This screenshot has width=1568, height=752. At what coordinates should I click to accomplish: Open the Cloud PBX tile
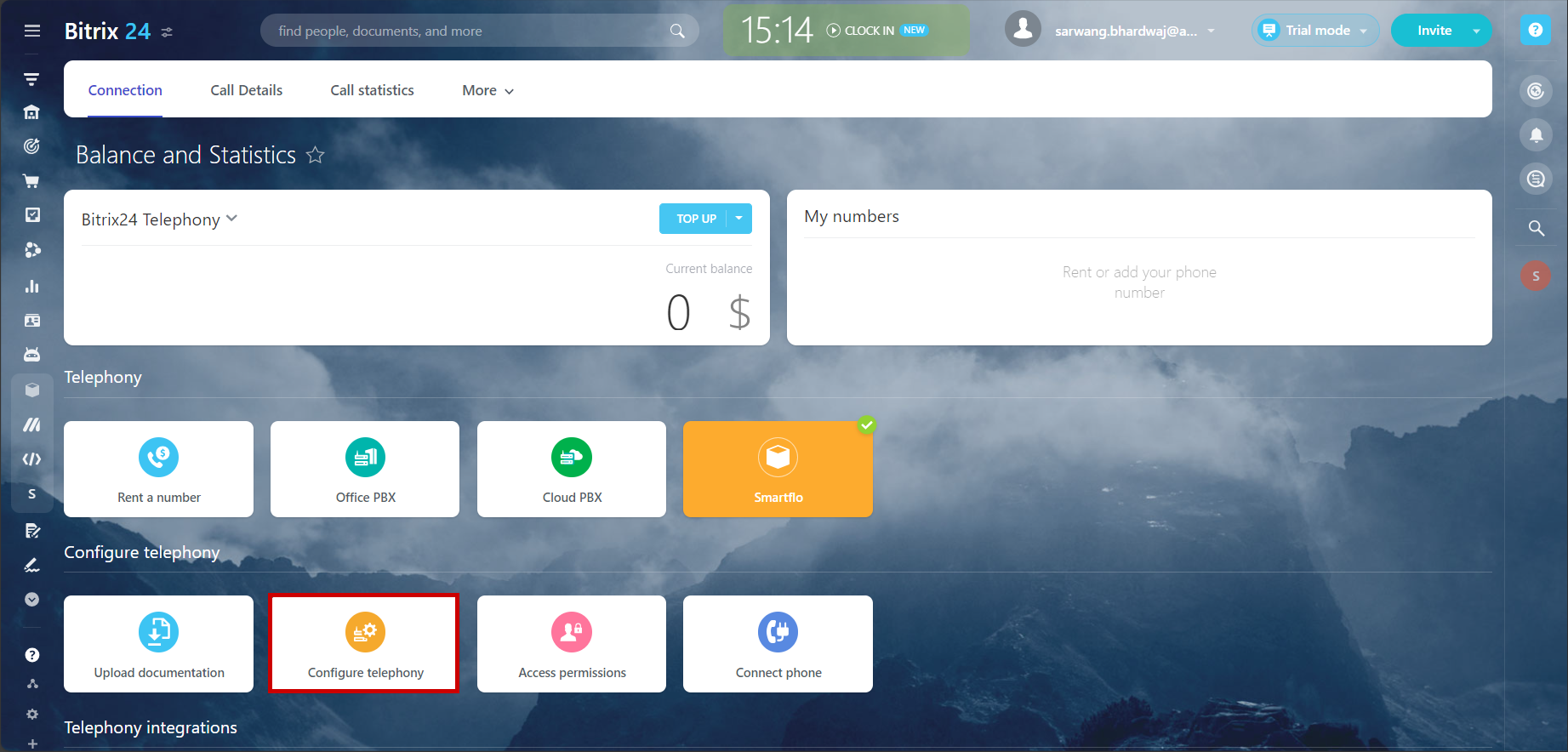point(572,469)
